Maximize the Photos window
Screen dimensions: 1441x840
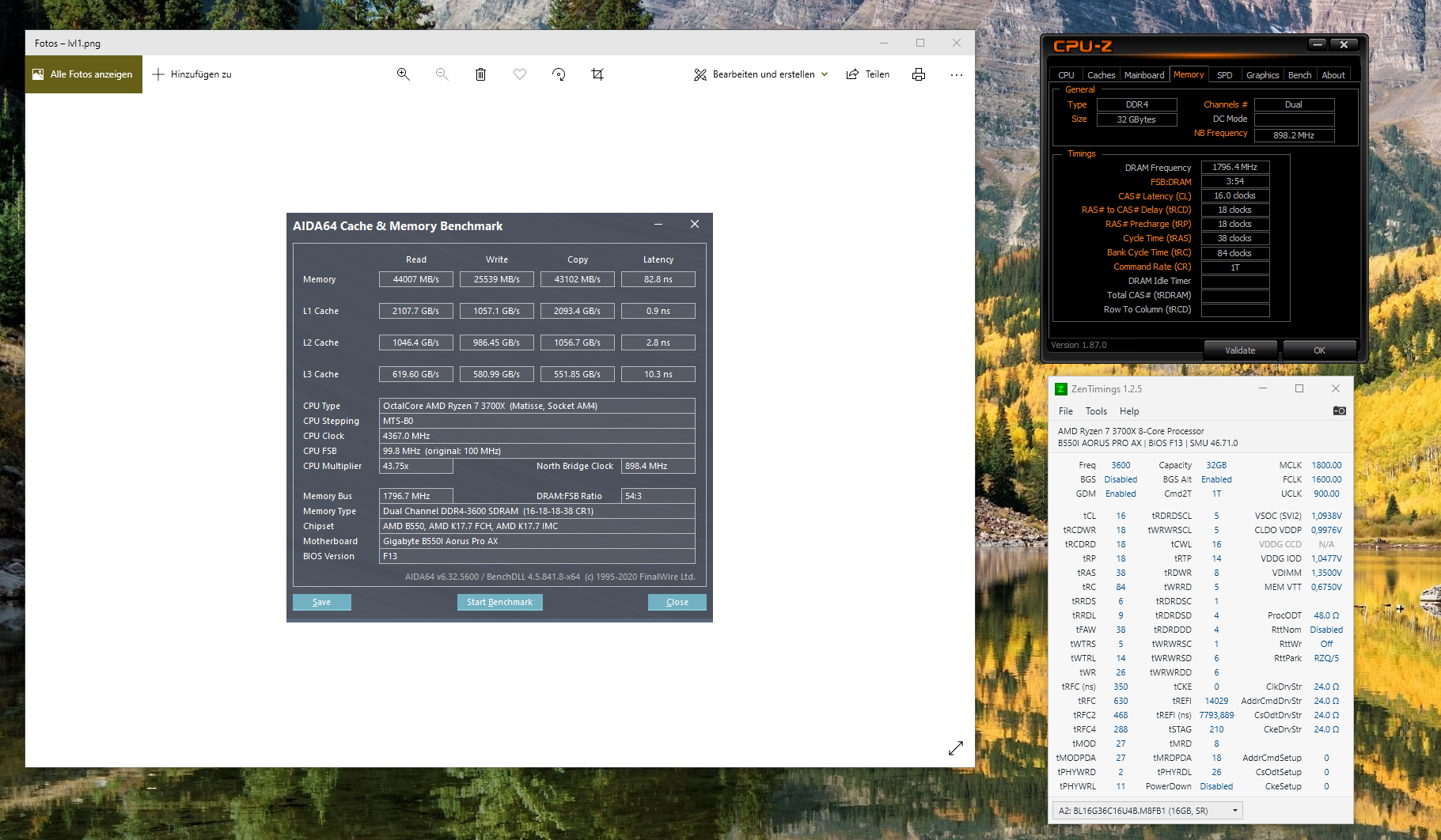coord(920,43)
